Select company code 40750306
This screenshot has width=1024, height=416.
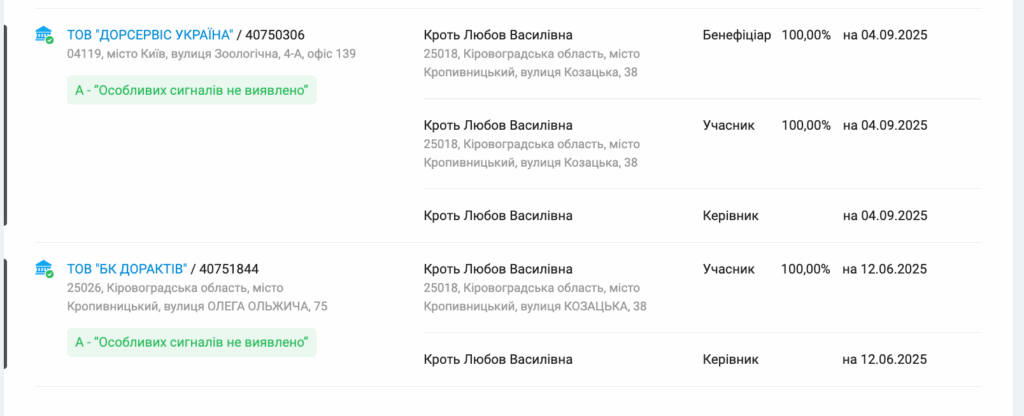pos(275,35)
